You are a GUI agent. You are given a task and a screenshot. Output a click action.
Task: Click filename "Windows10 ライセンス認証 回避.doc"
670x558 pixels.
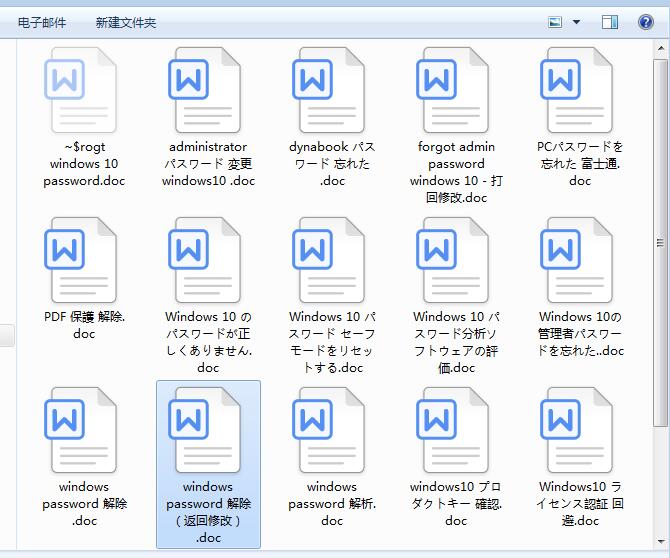(580, 503)
